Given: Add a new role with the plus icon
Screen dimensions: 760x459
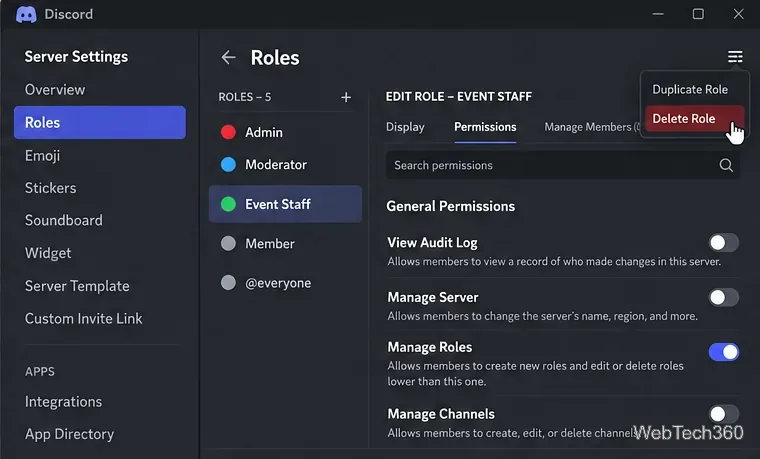Looking at the screenshot, I should click(346, 97).
